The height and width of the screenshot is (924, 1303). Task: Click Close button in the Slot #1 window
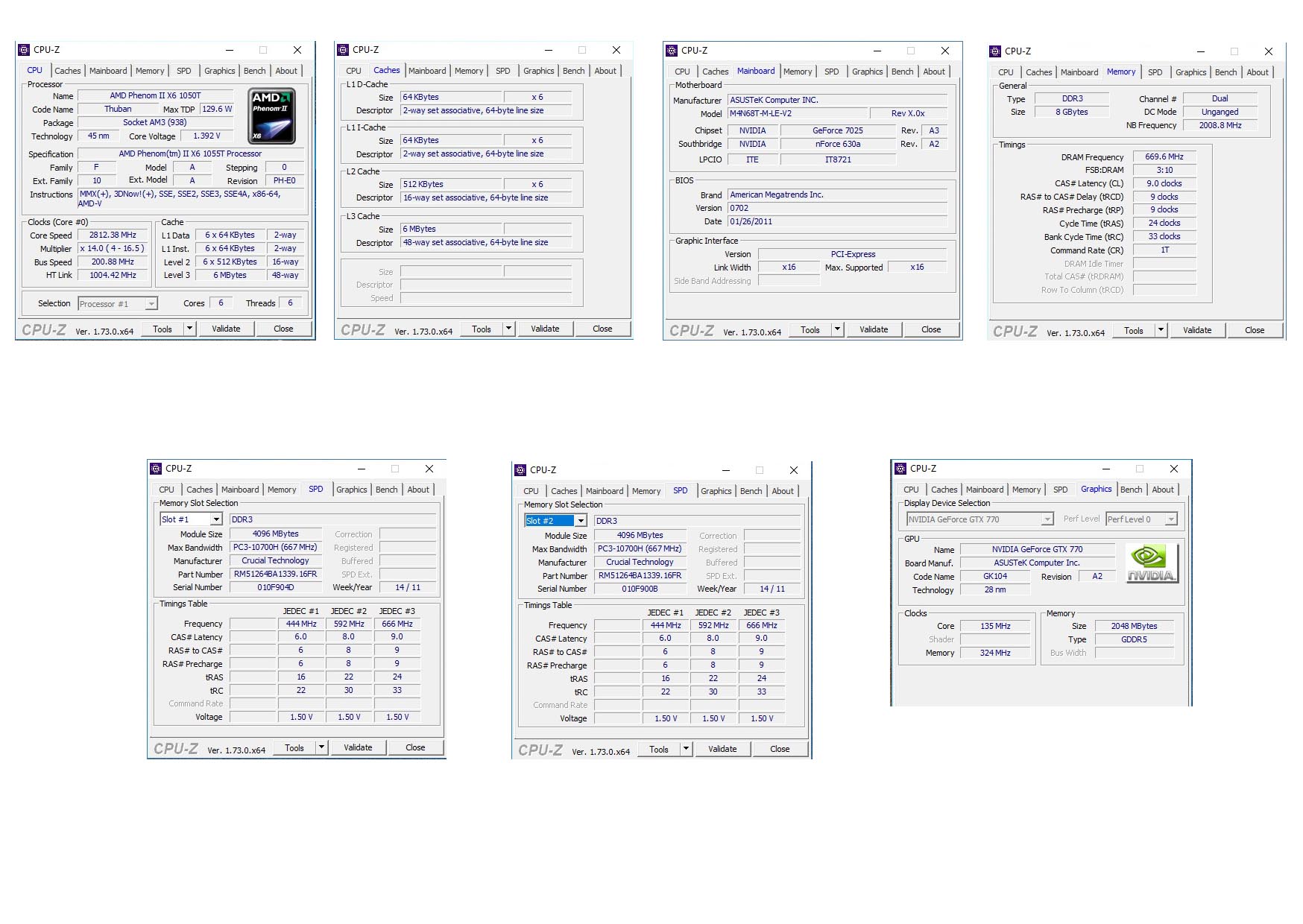415,747
